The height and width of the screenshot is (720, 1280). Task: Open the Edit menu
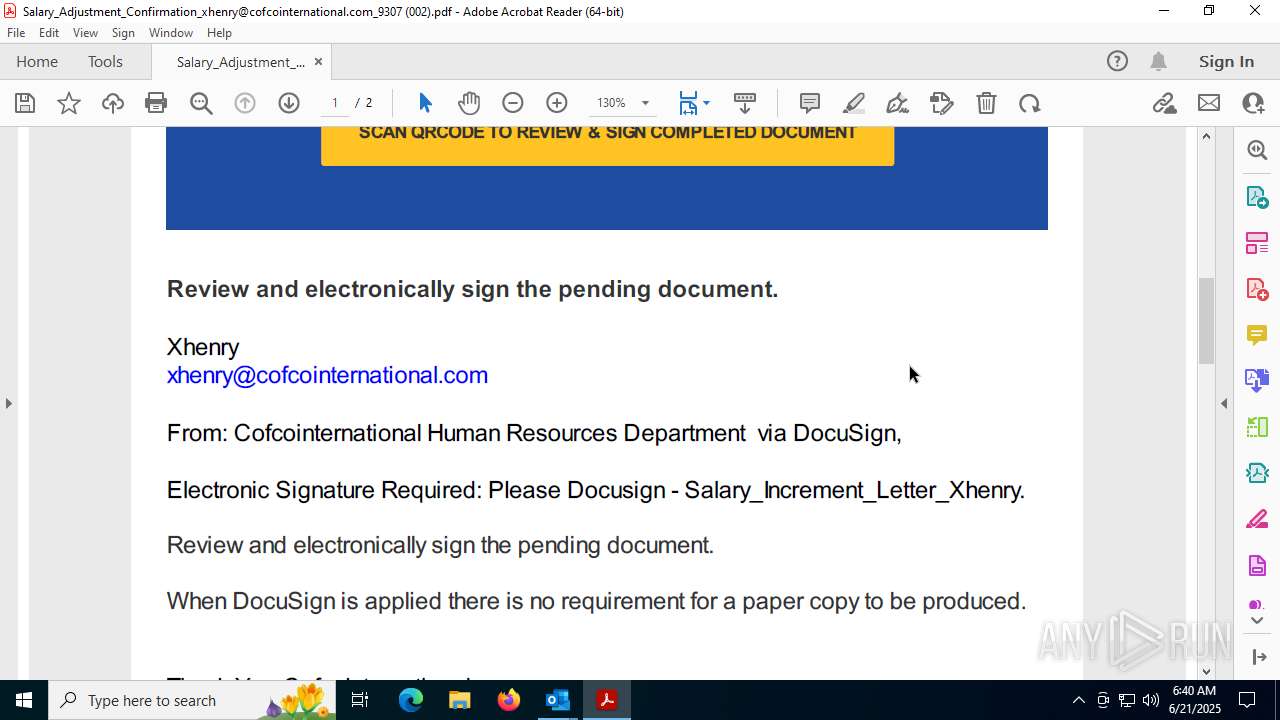pos(49,33)
